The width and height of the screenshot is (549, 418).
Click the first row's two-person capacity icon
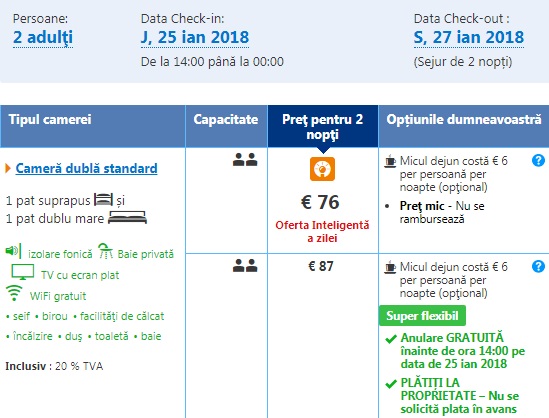click(245, 160)
